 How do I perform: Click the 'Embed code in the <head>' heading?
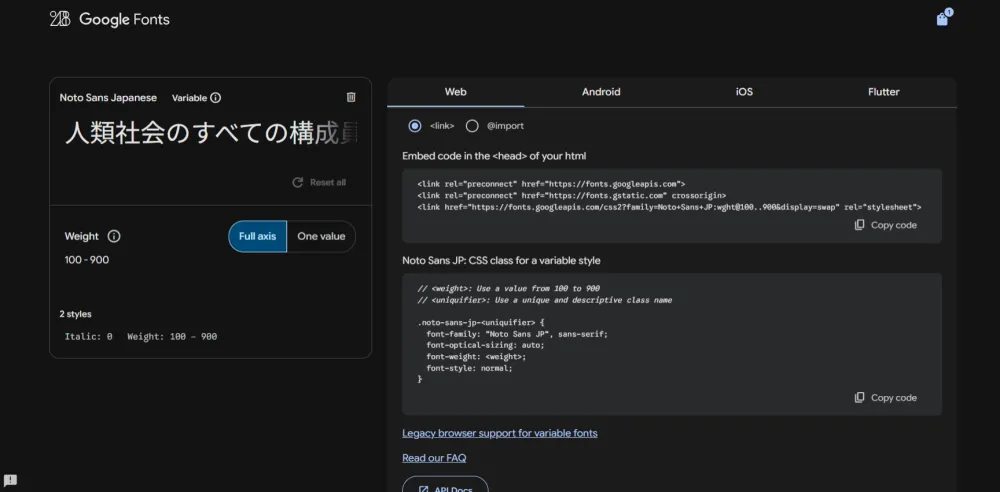click(494, 156)
